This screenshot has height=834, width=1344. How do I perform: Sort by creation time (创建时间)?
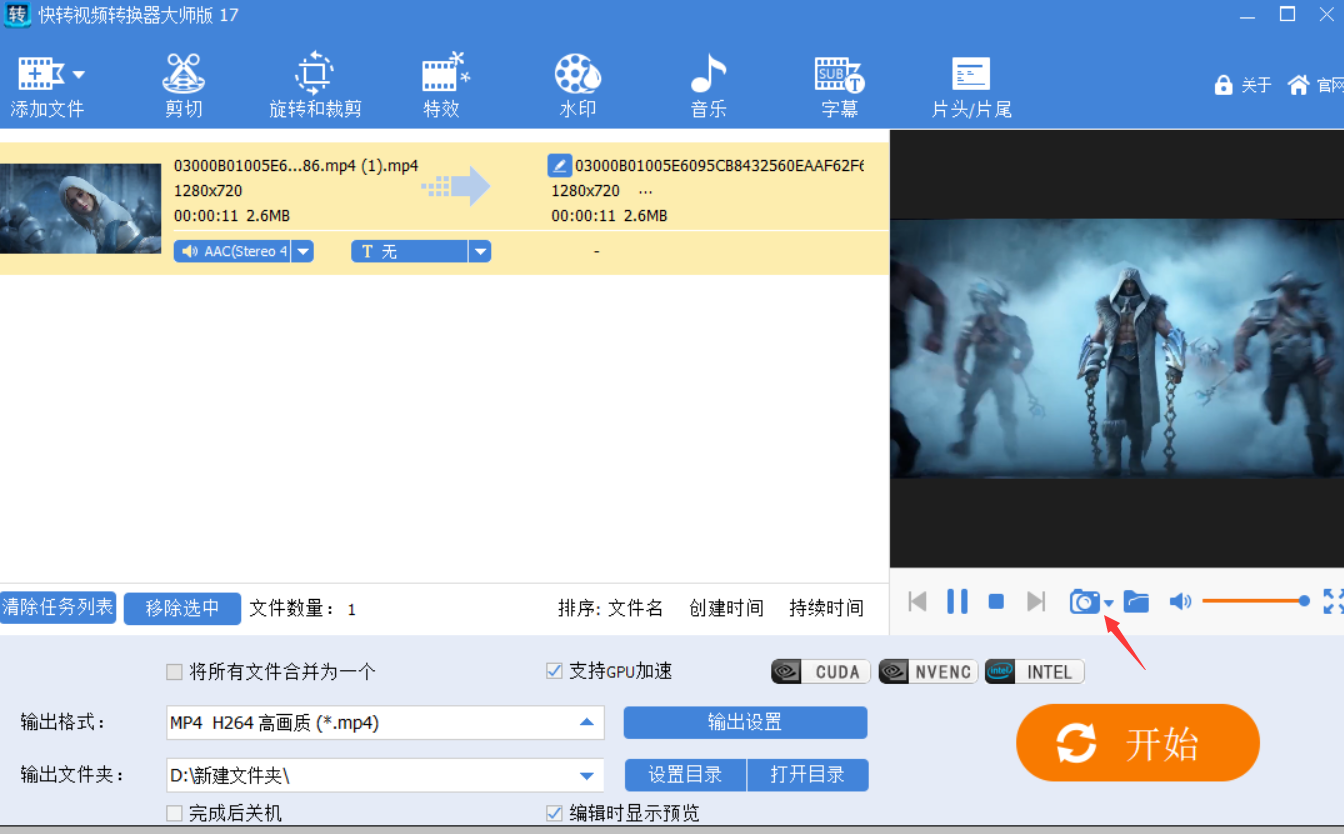pos(726,608)
